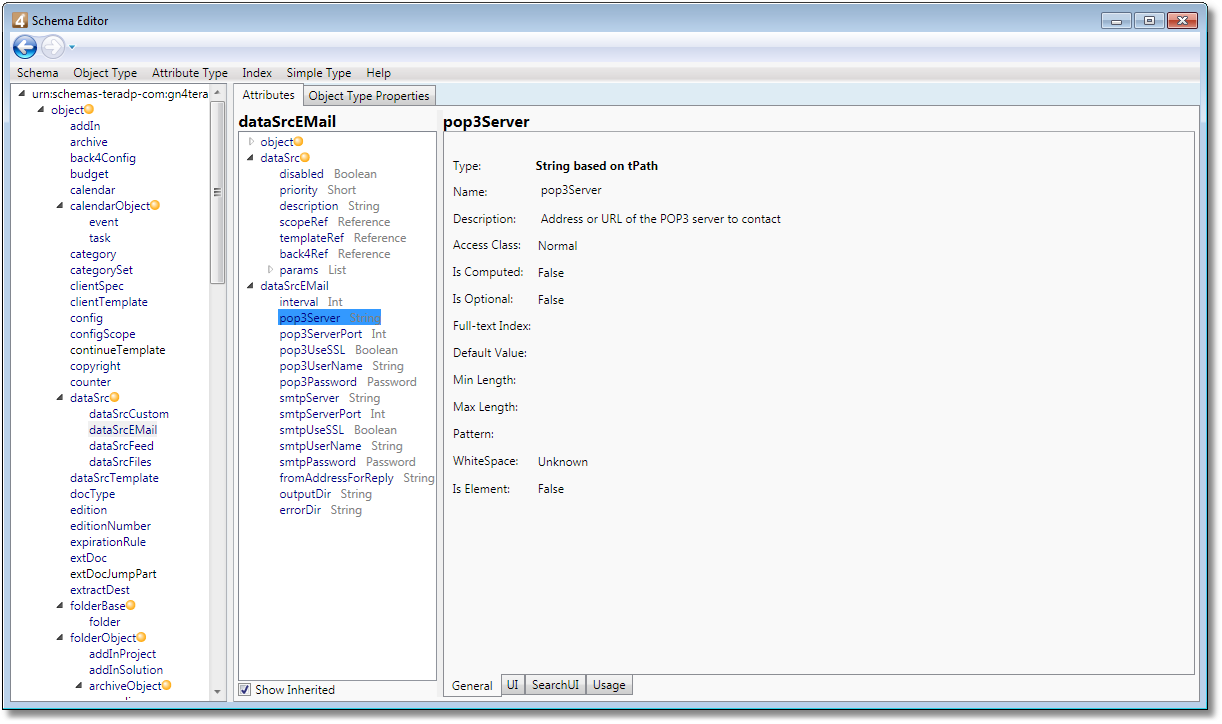Switch to the SearchUI tab
The width and height of the screenshot is (1222, 724).
[x=555, y=685]
